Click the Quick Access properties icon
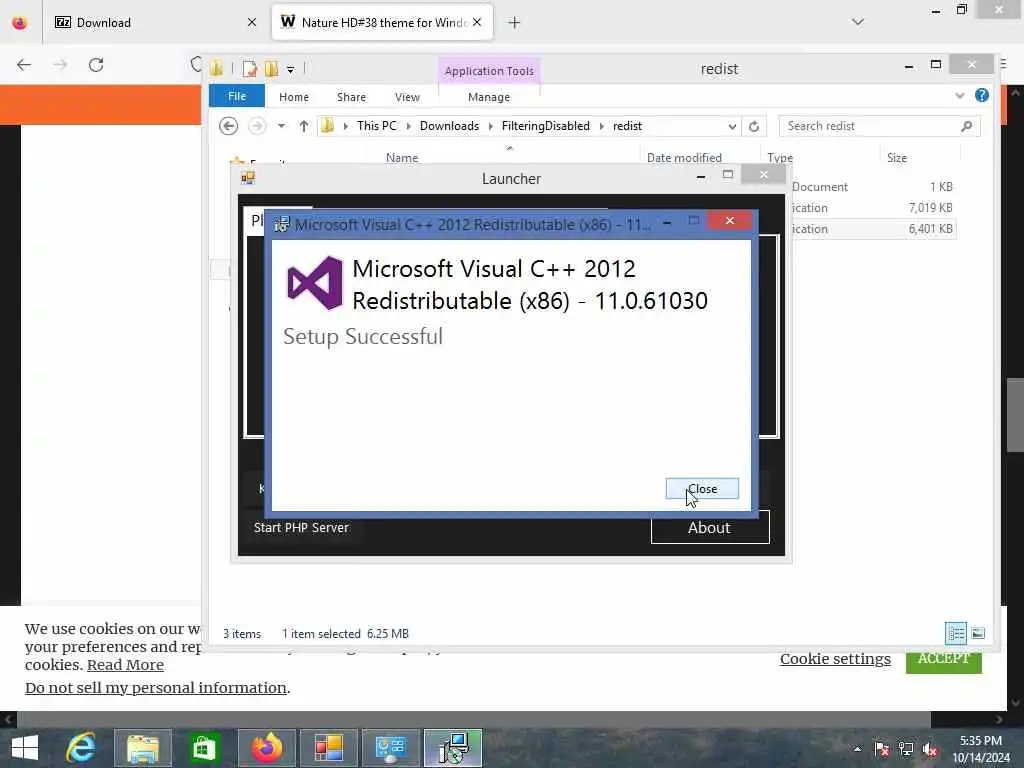 [249, 69]
